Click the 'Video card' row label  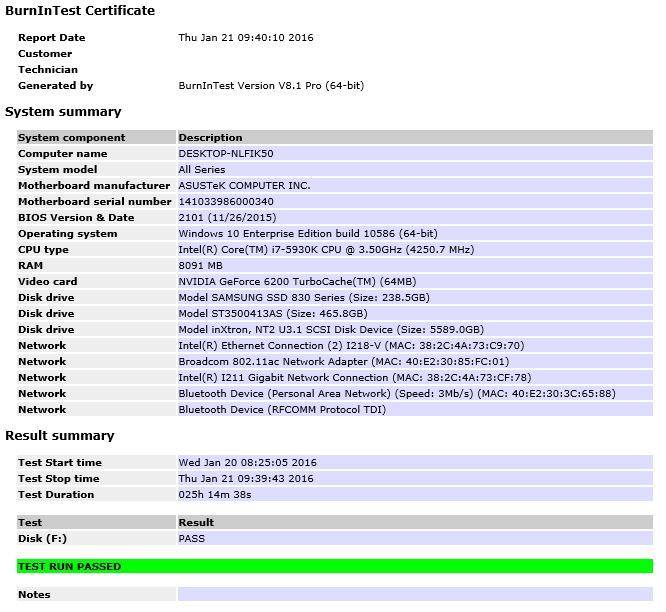[x=48, y=282]
